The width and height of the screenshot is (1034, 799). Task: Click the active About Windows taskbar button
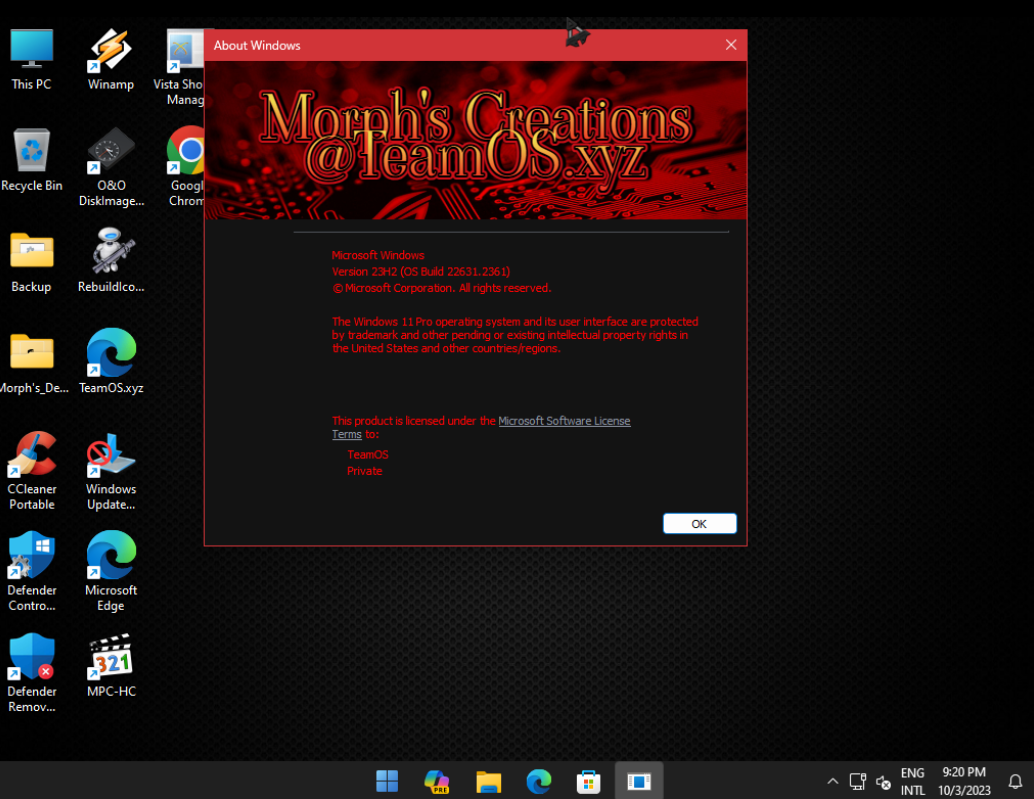click(639, 781)
